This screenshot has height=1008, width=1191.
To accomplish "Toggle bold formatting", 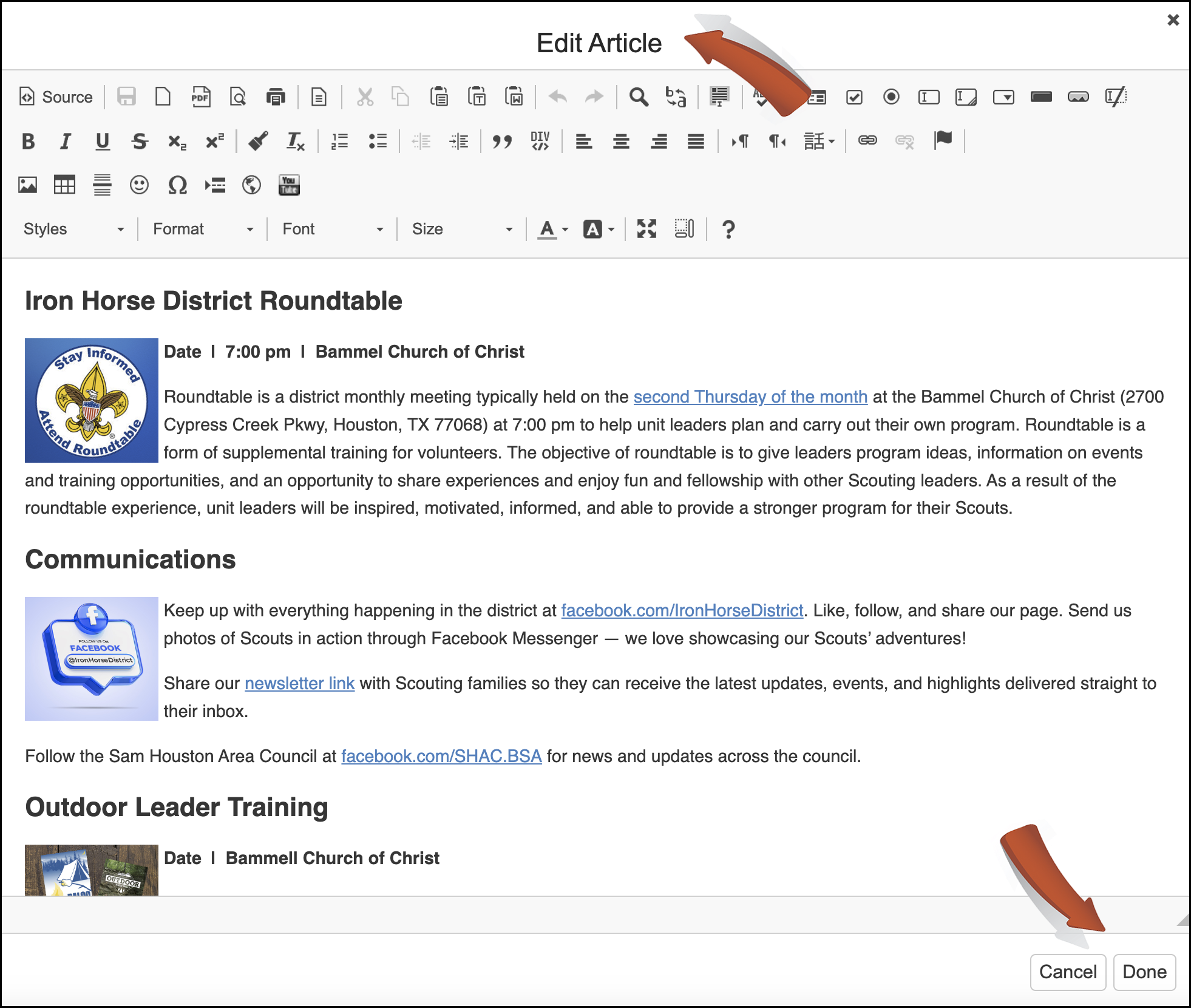I will point(28,141).
